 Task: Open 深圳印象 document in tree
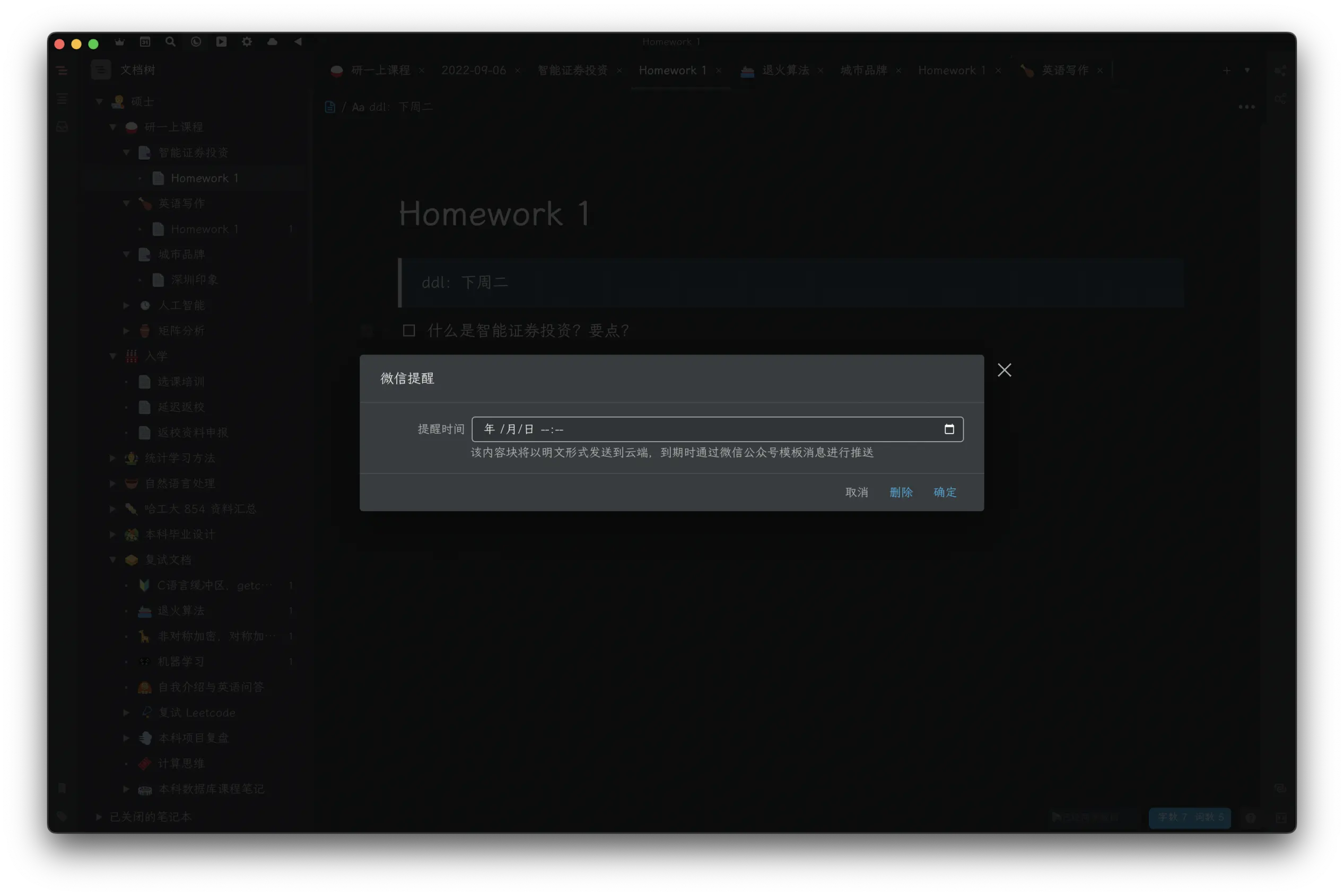click(x=194, y=280)
